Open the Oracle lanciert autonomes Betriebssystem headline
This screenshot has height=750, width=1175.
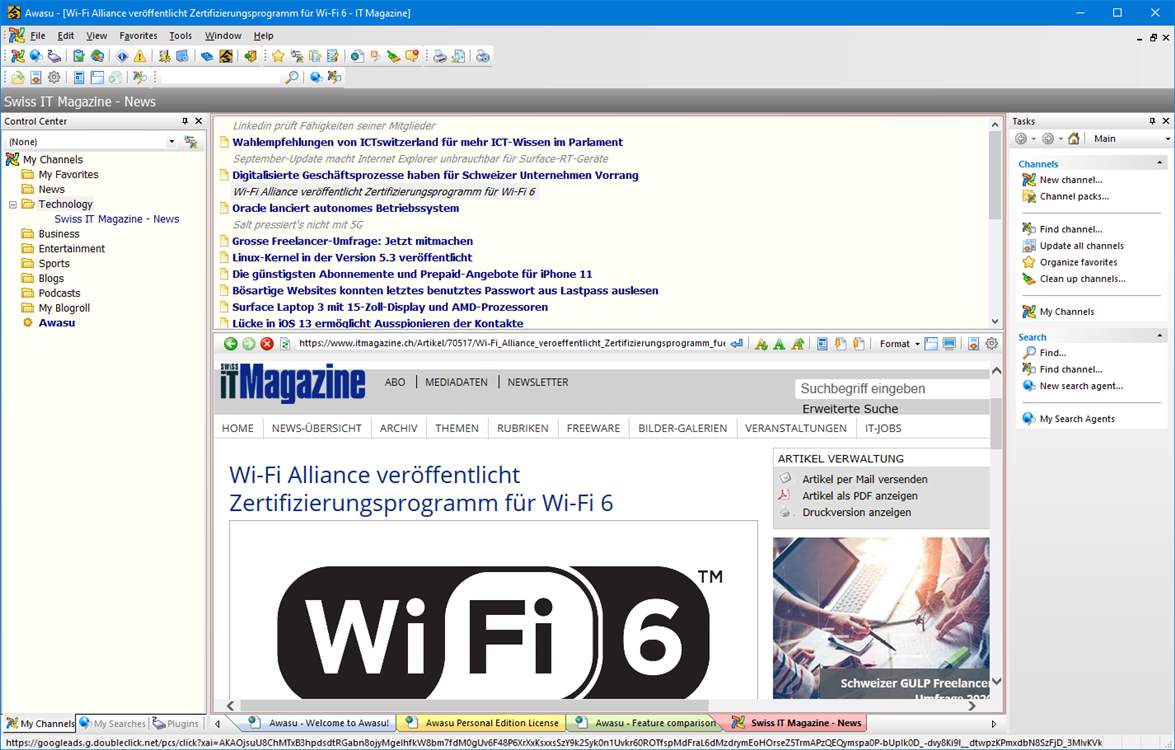pyautogui.click(x=345, y=208)
